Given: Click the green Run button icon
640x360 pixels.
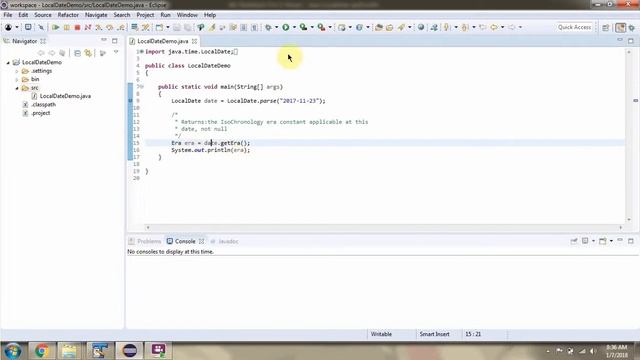Looking at the screenshot, I should 286,27.
